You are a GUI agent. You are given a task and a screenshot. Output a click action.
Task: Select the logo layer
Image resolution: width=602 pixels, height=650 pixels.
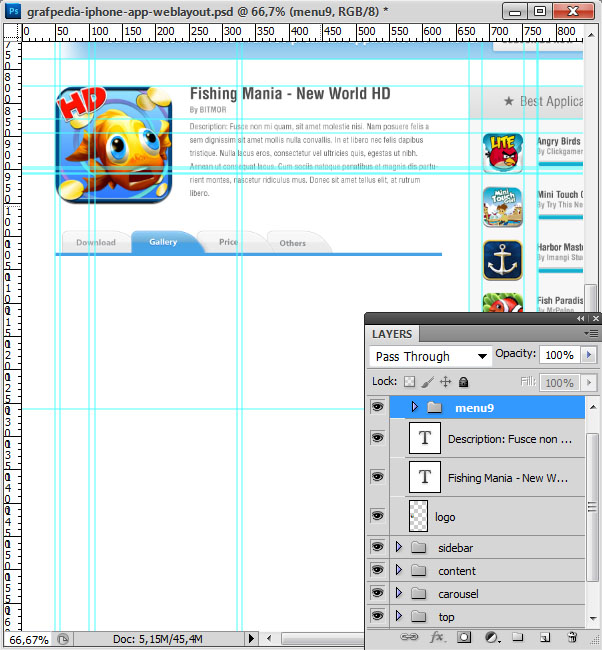pyautogui.click(x=487, y=516)
